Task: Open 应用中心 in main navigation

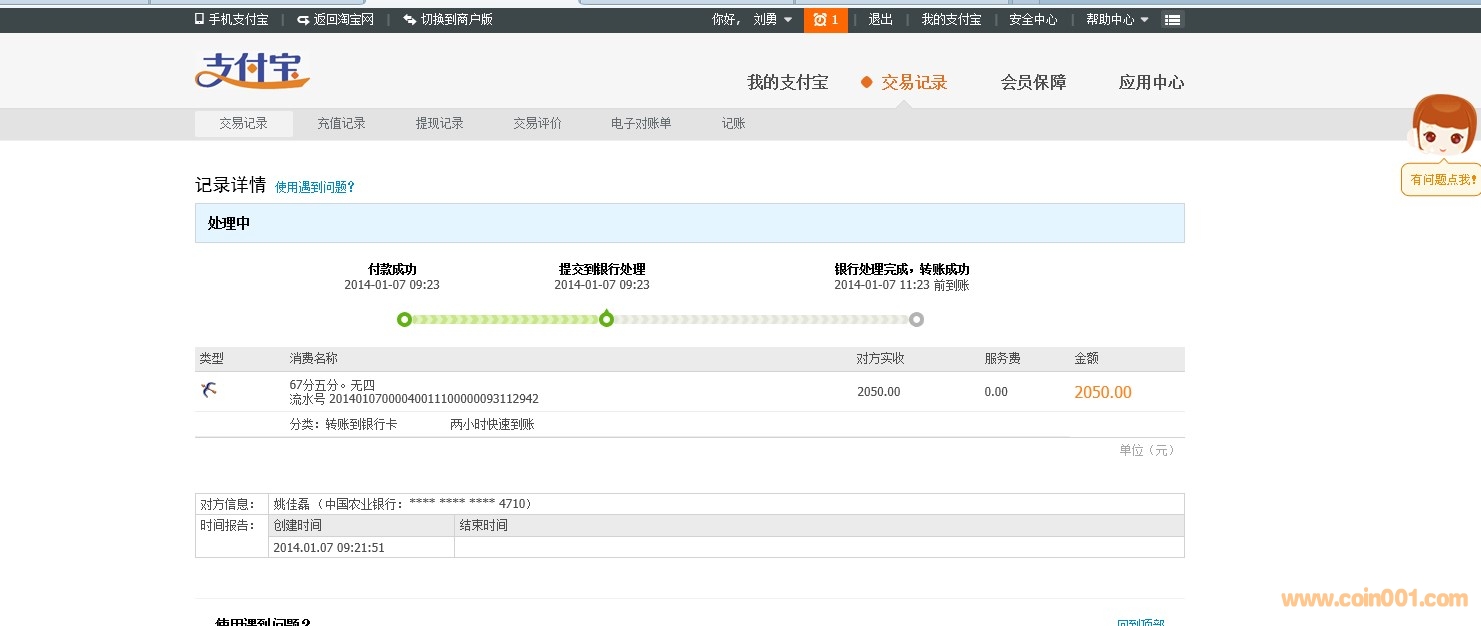Action: (1151, 83)
